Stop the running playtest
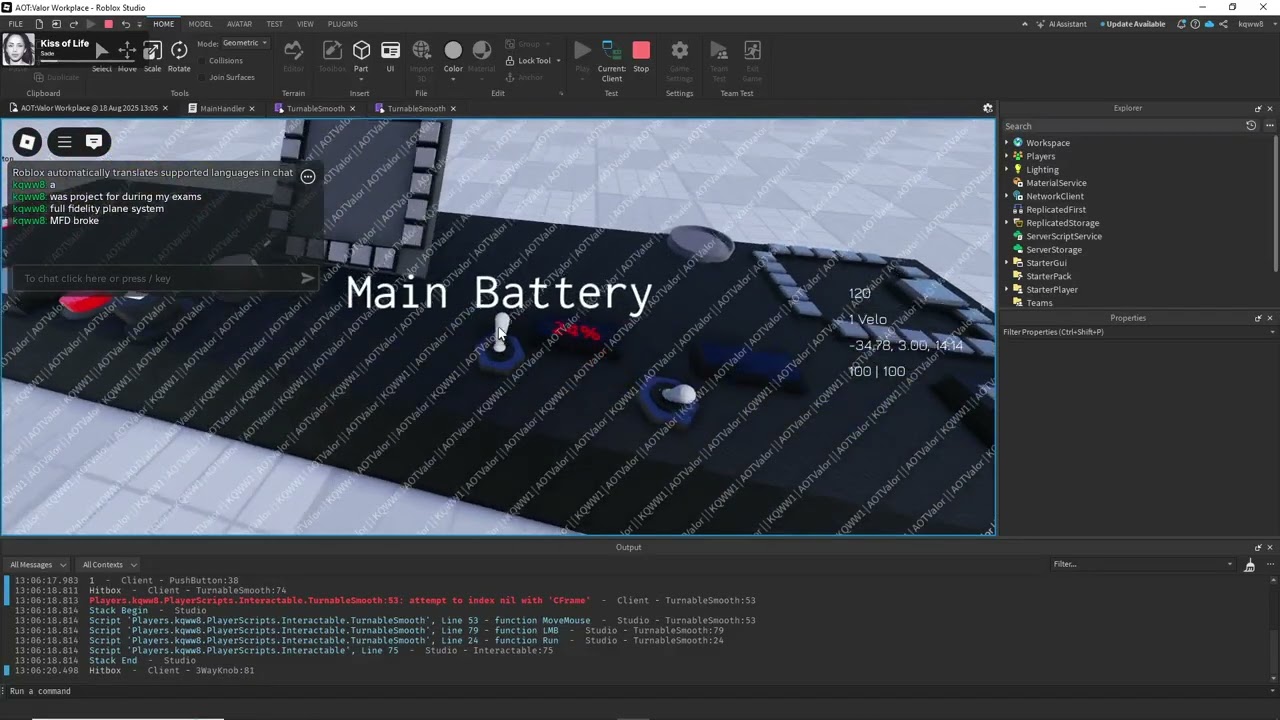 click(641, 56)
